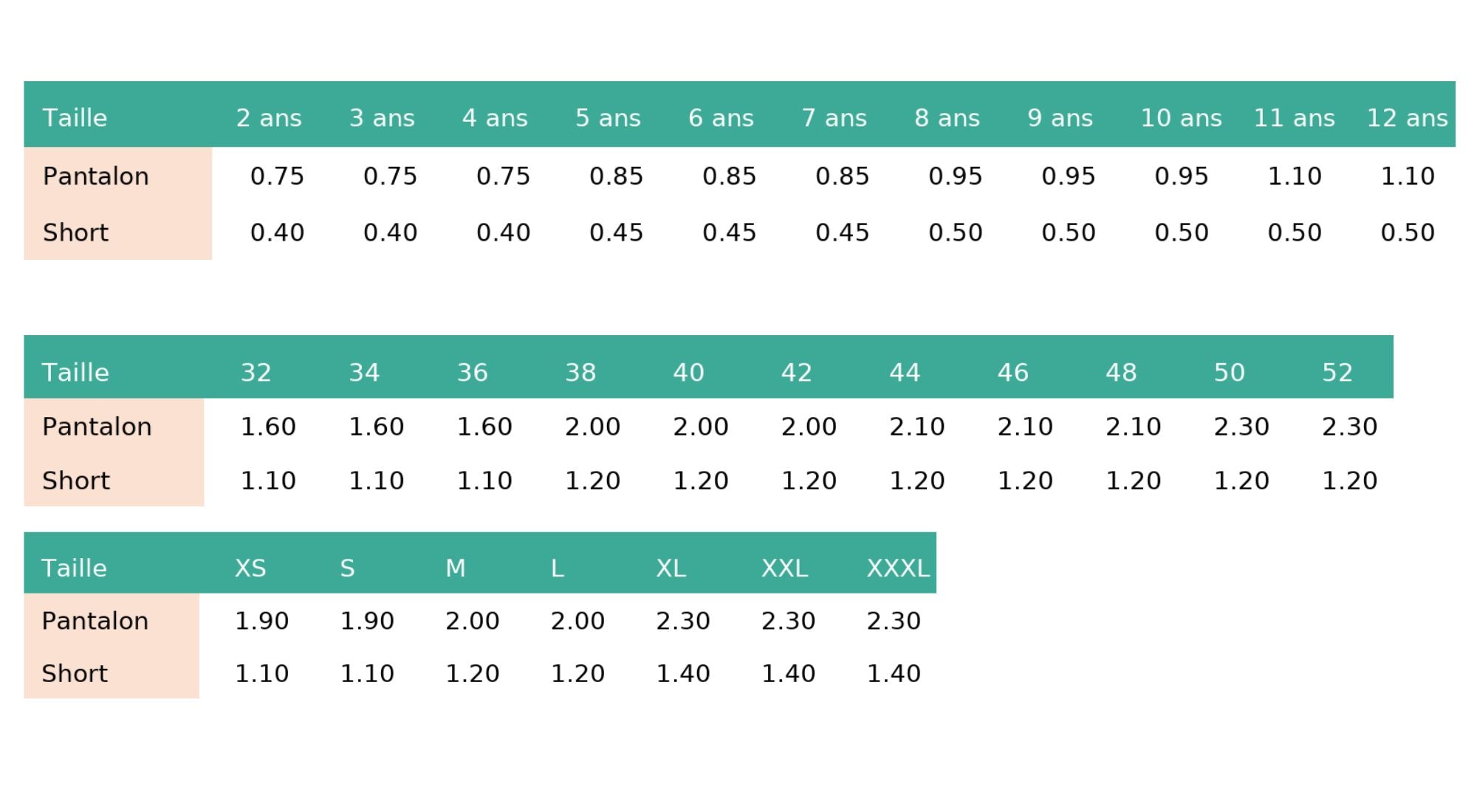Image resolution: width=1477 pixels, height=812 pixels.
Task: Select the 'XS' column header
Action: pos(250,568)
